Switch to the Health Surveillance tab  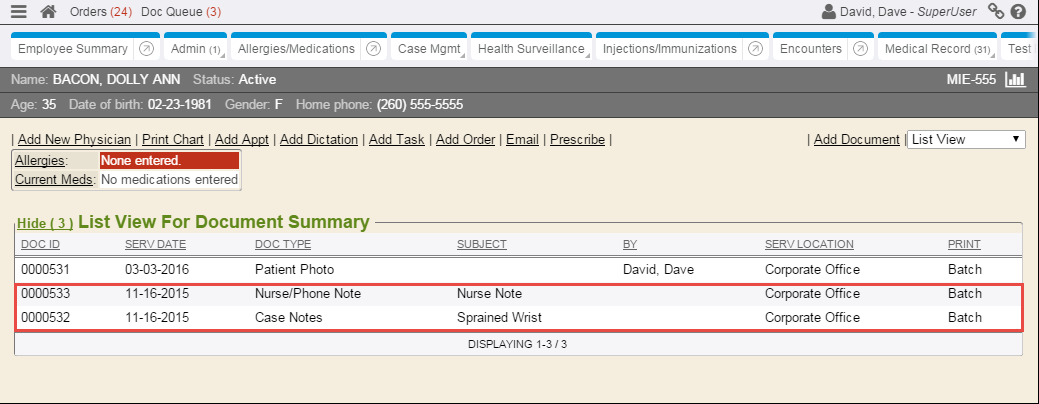[x=531, y=49]
